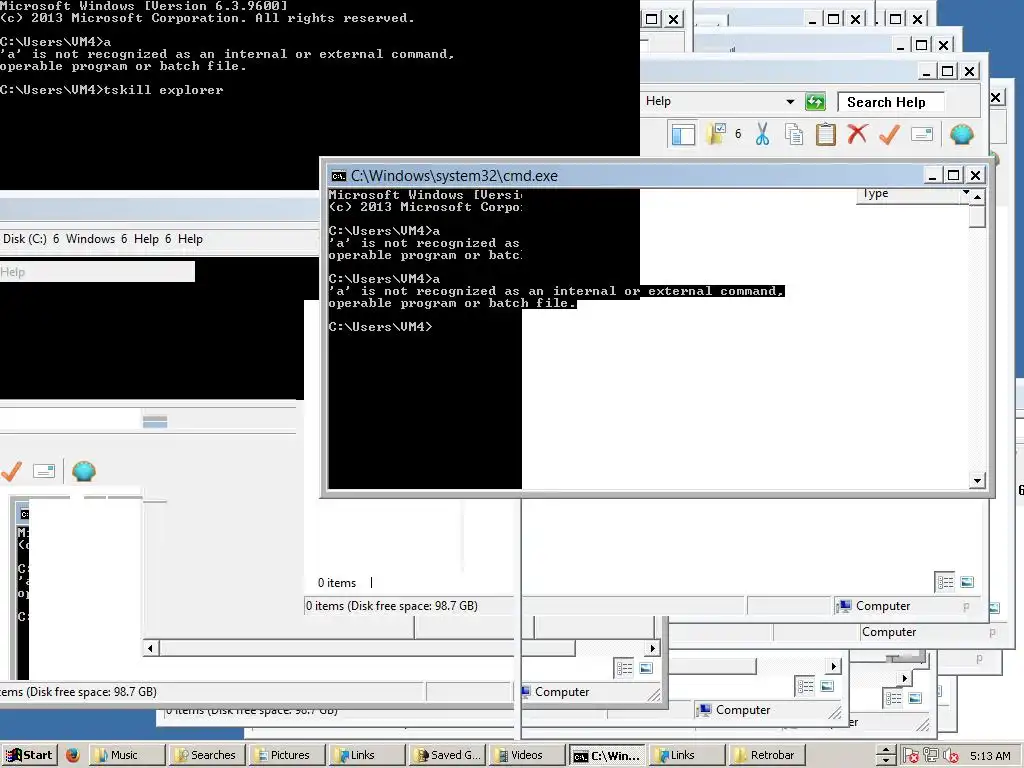Viewport: 1024px width, 768px height.
Task: Click the red X Delete icon
Action: tap(857, 135)
